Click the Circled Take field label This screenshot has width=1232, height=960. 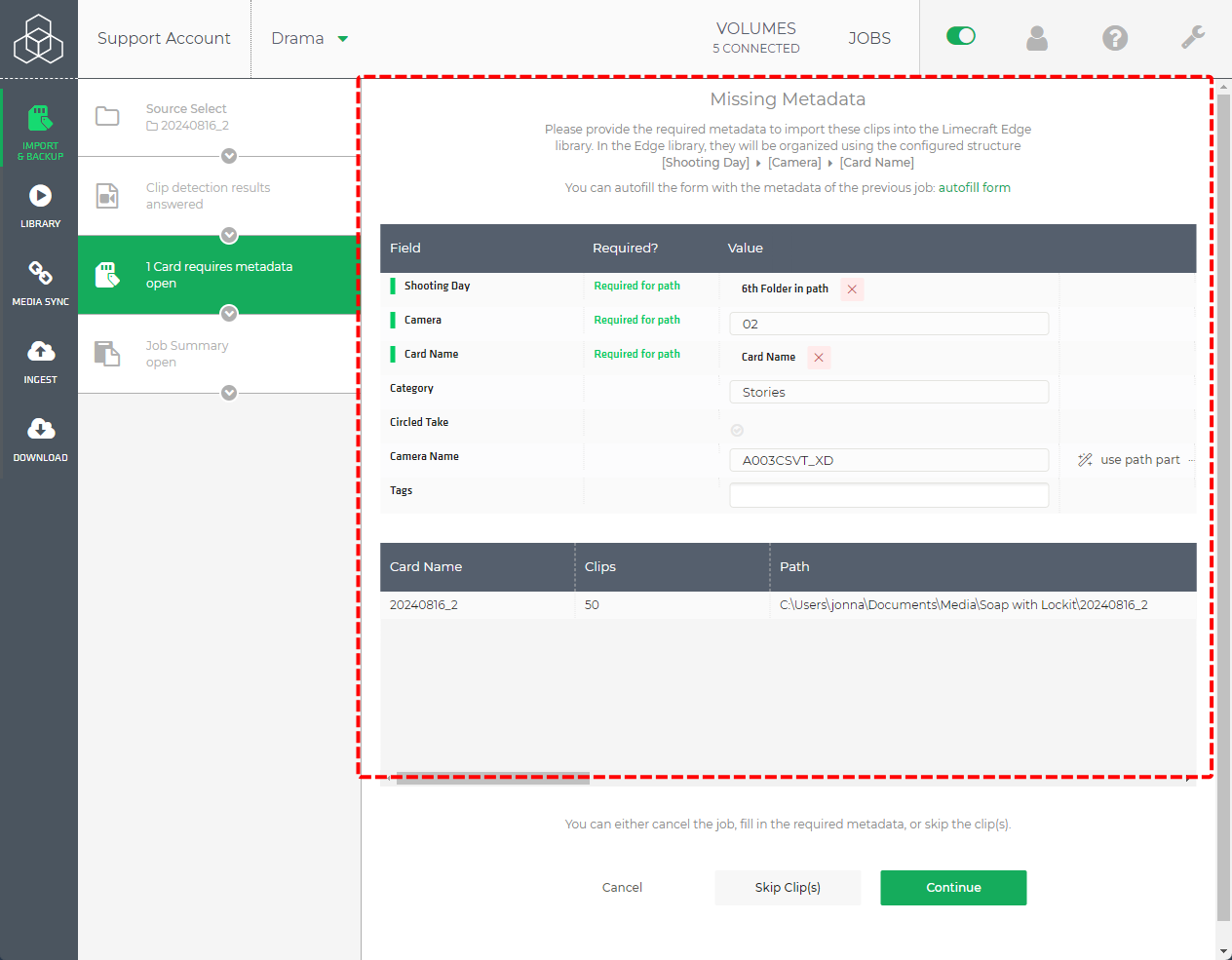[419, 423]
